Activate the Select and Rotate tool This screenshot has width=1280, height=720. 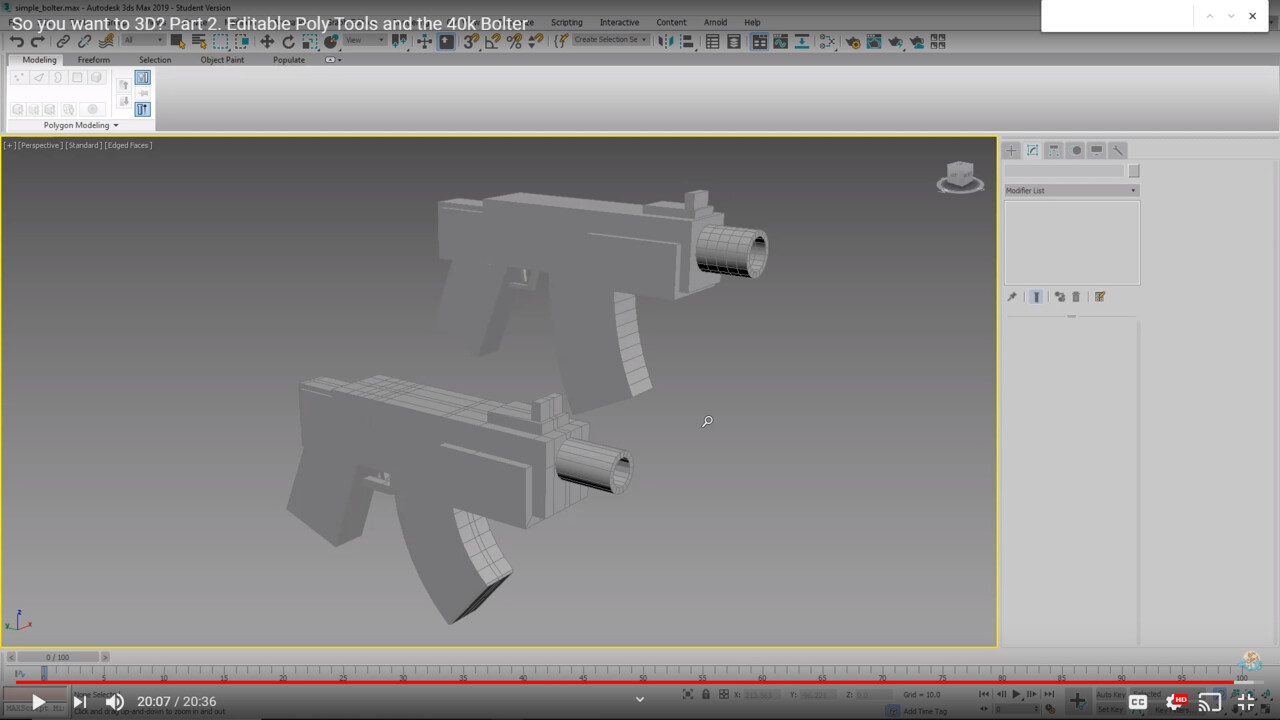point(288,41)
